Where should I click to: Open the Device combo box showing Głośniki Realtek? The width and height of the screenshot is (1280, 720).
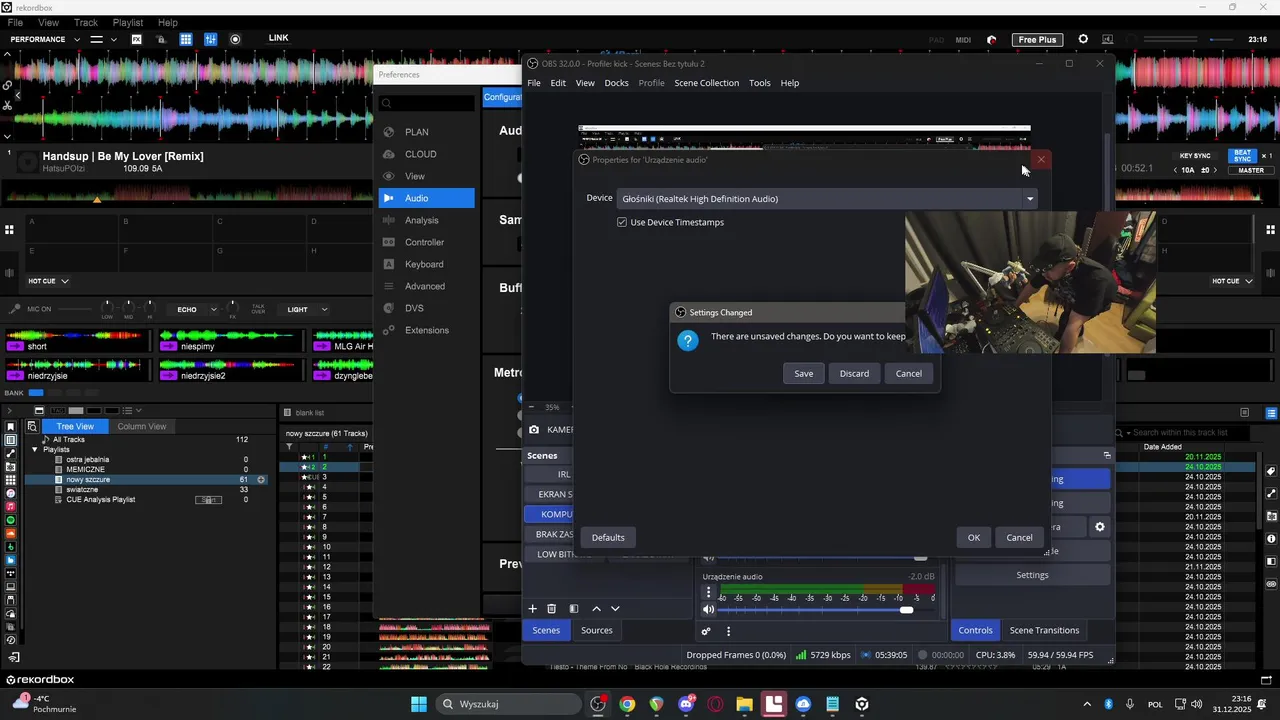[828, 198]
